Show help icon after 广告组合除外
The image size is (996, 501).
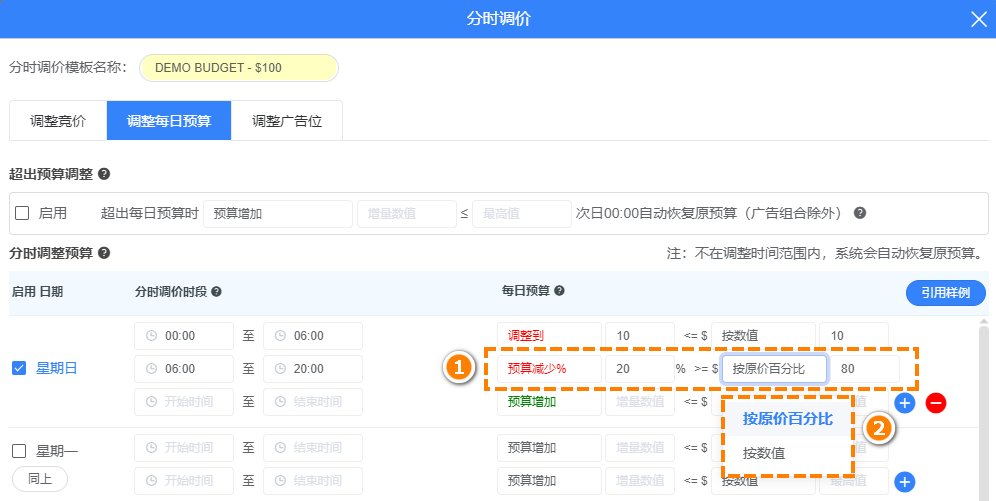pos(859,213)
